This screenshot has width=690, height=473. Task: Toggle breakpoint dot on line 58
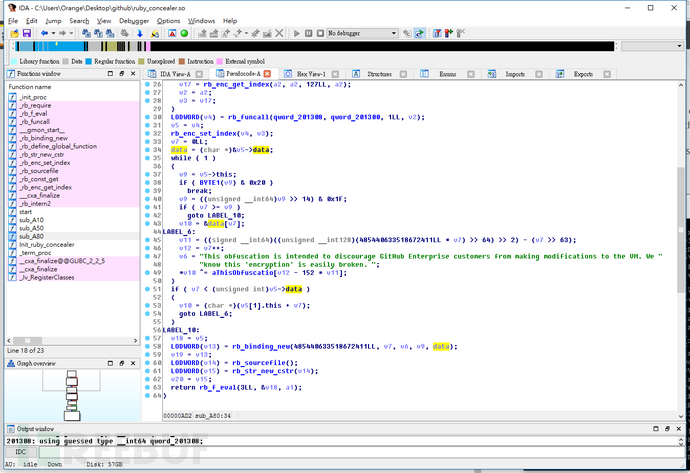coord(147,346)
